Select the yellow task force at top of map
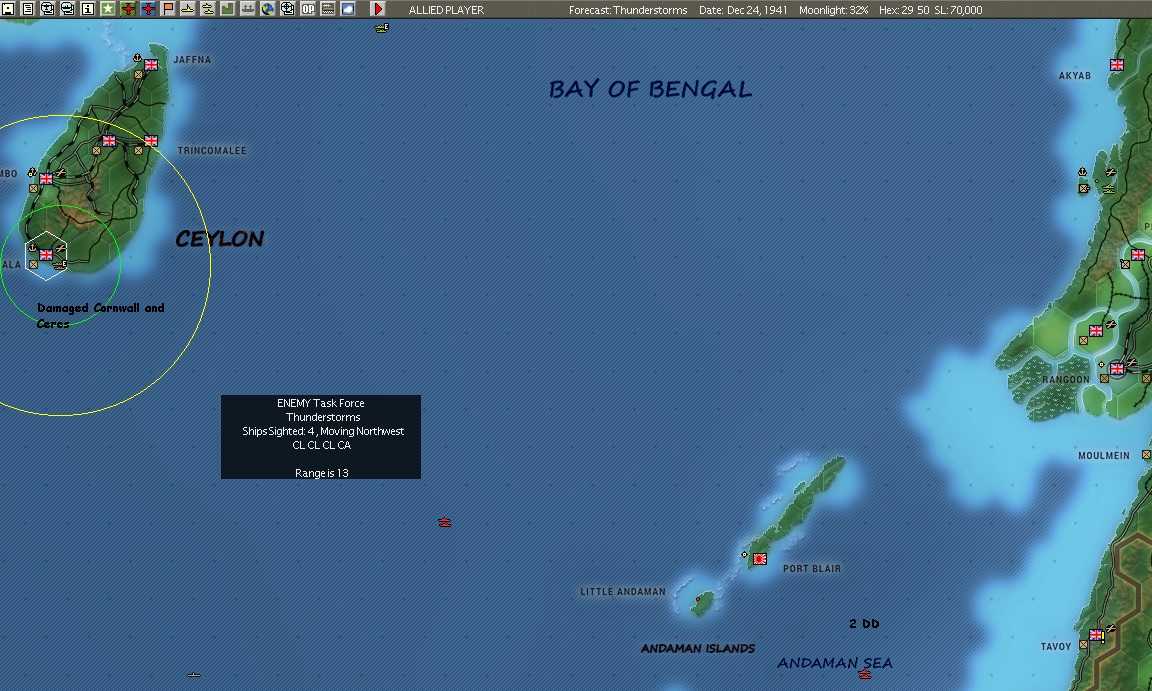The width and height of the screenshot is (1152, 691). [x=381, y=28]
